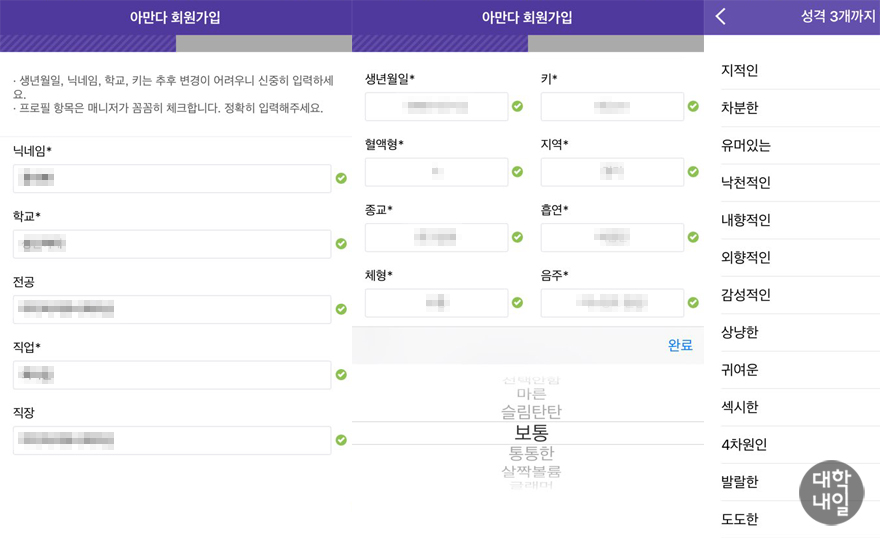The height and width of the screenshot is (538, 880).
Task: Open the 종교 selector field
Action: coord(437,237)
